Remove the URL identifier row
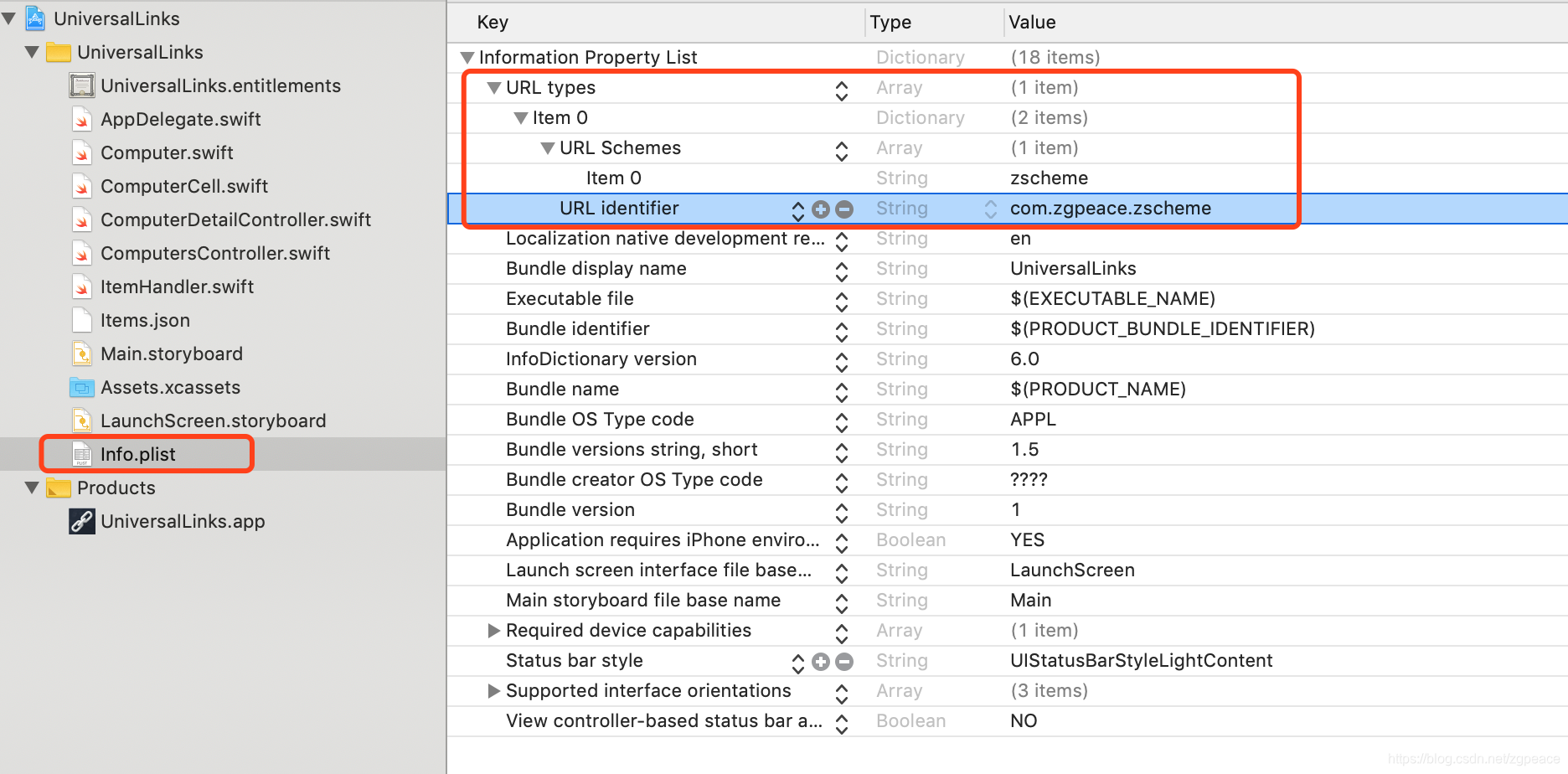 coord(844,209)
